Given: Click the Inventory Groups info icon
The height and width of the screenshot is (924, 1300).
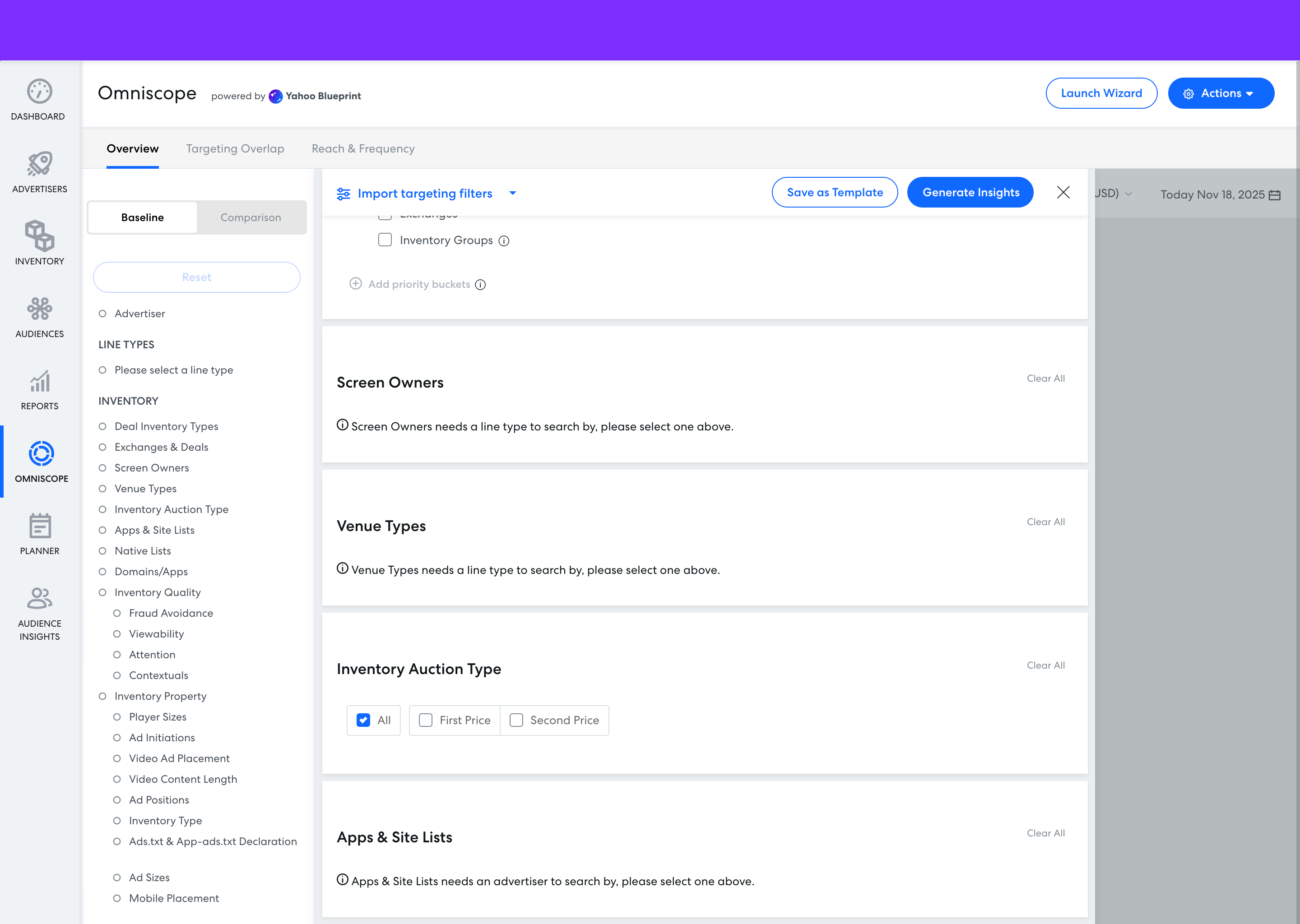Looking at the screenshot, I should (504, 240).
